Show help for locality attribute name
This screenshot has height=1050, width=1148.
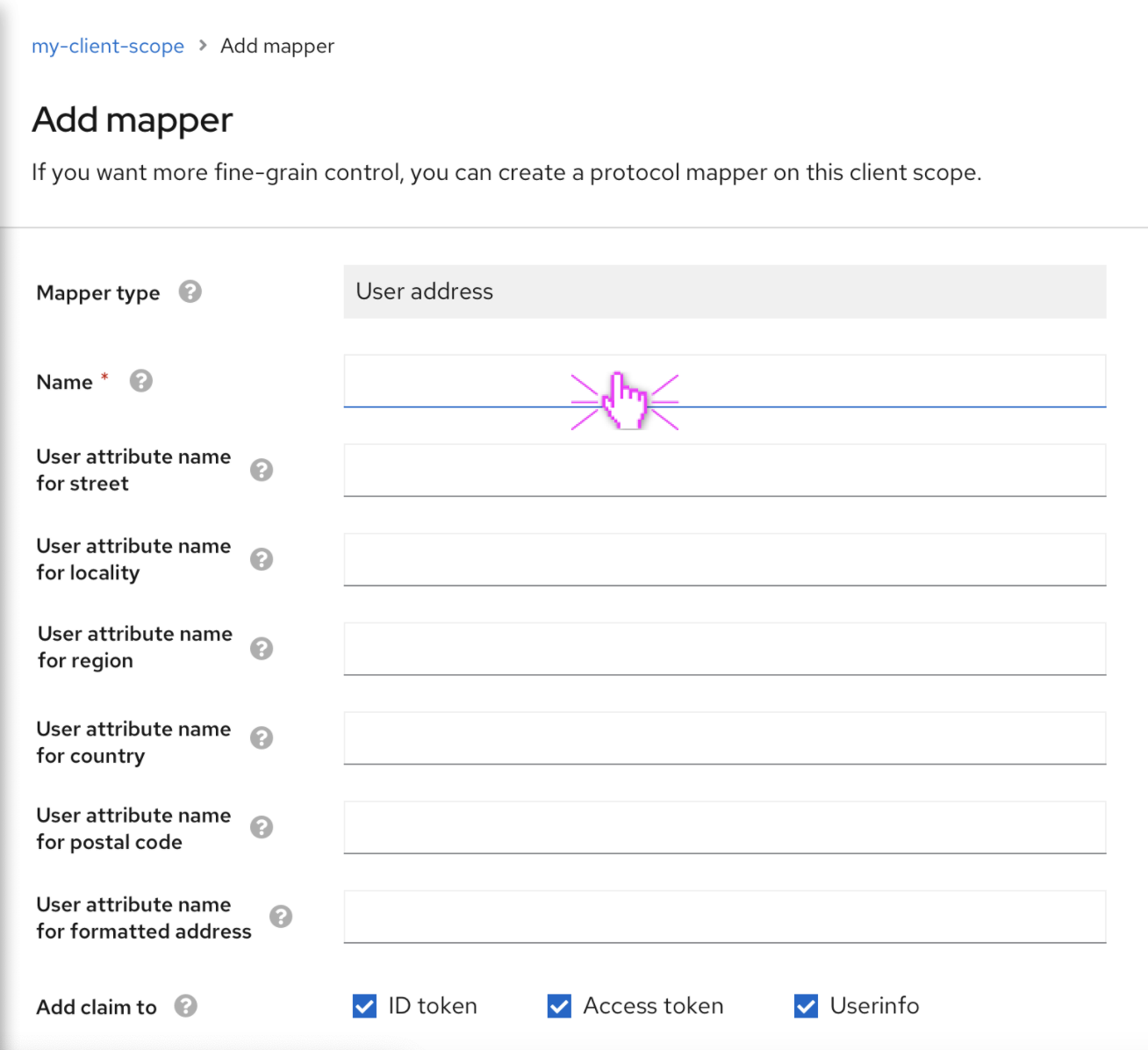point(262,559)
